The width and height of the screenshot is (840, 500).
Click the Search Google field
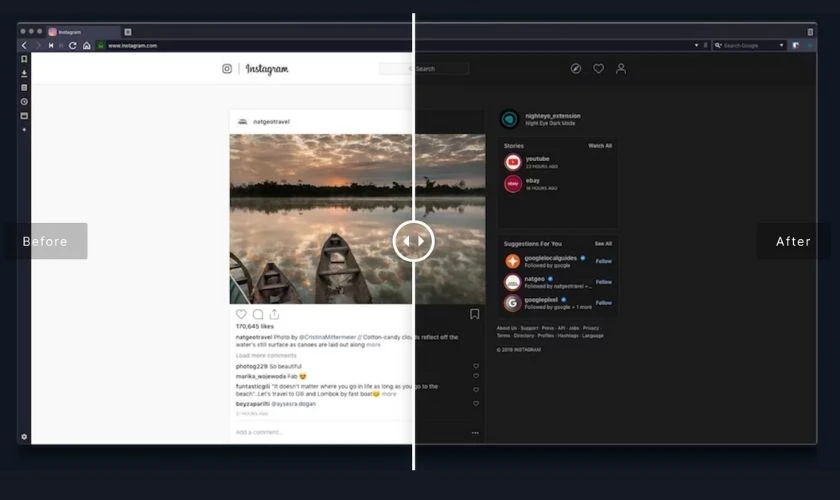point(750,46)
